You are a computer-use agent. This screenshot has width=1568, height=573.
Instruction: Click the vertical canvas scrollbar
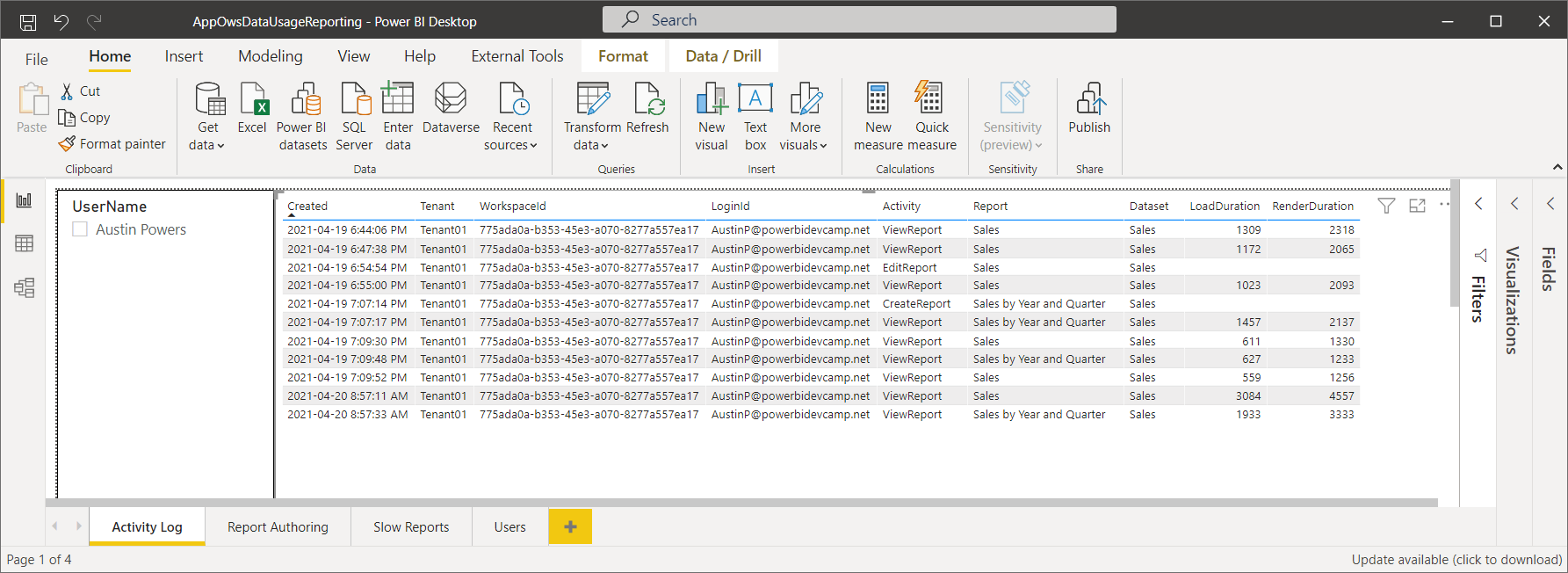tap(1455, 243)
